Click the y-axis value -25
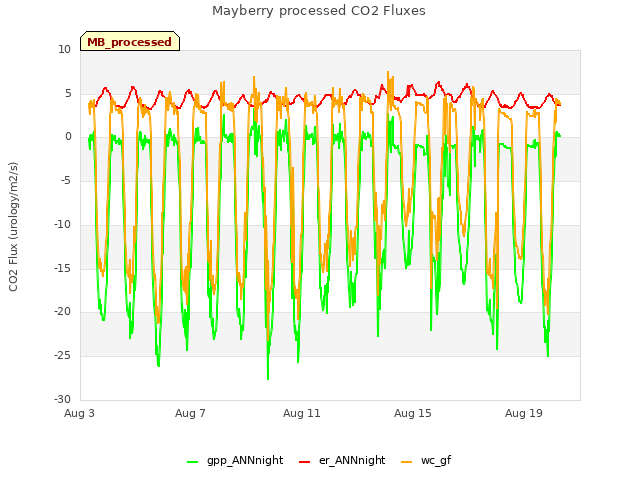The width and height of the screenshot is (640, 480). (63, 356)
